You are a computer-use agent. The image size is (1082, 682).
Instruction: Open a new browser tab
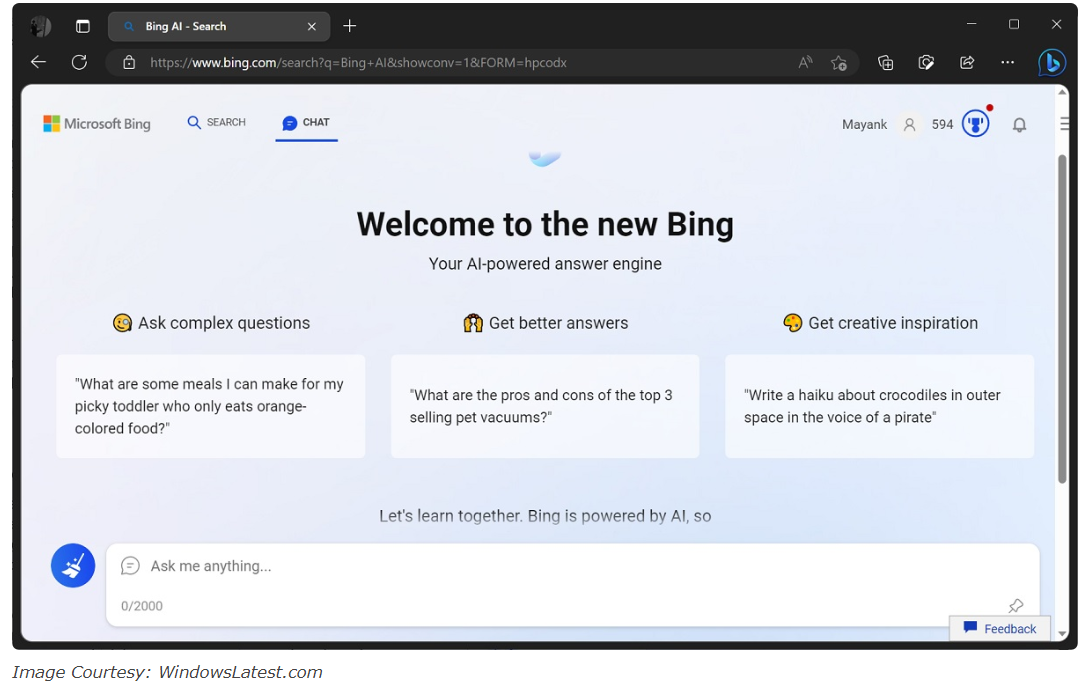point(350,26)
